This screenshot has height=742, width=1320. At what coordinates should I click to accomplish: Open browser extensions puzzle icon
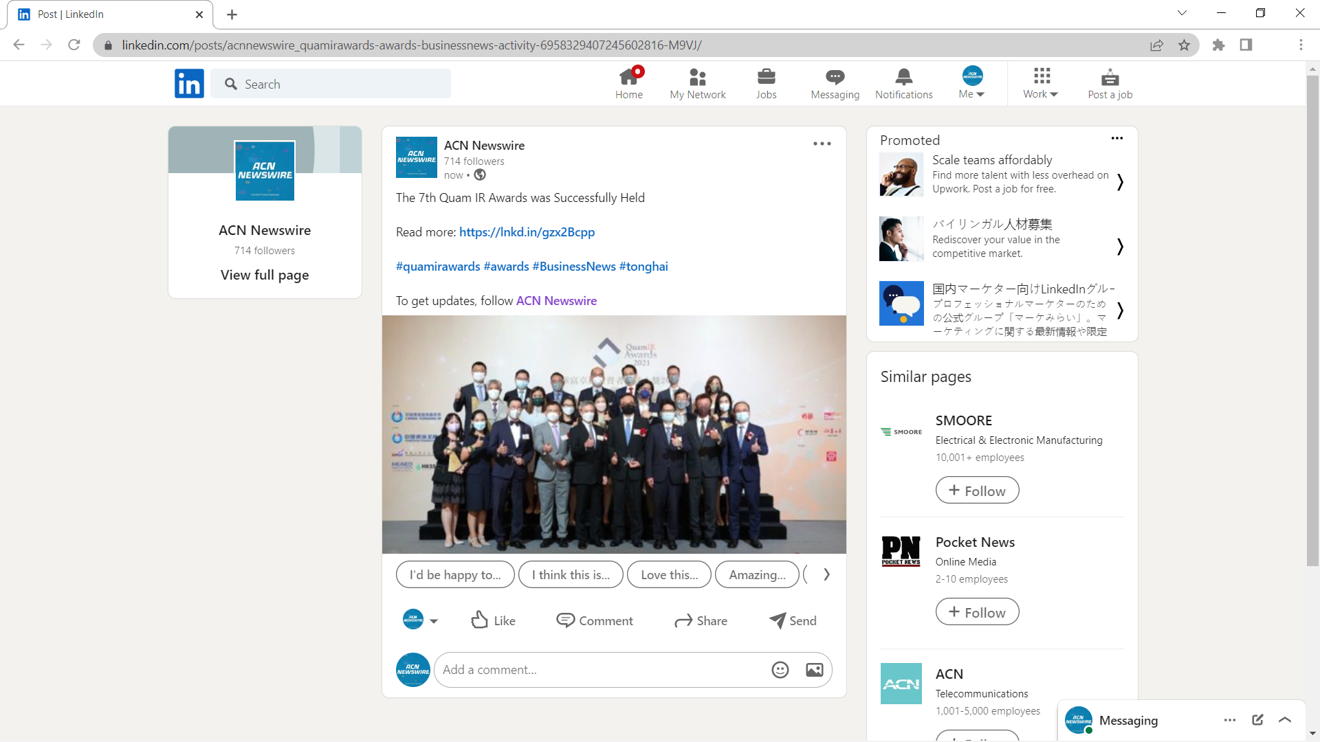1218,45
